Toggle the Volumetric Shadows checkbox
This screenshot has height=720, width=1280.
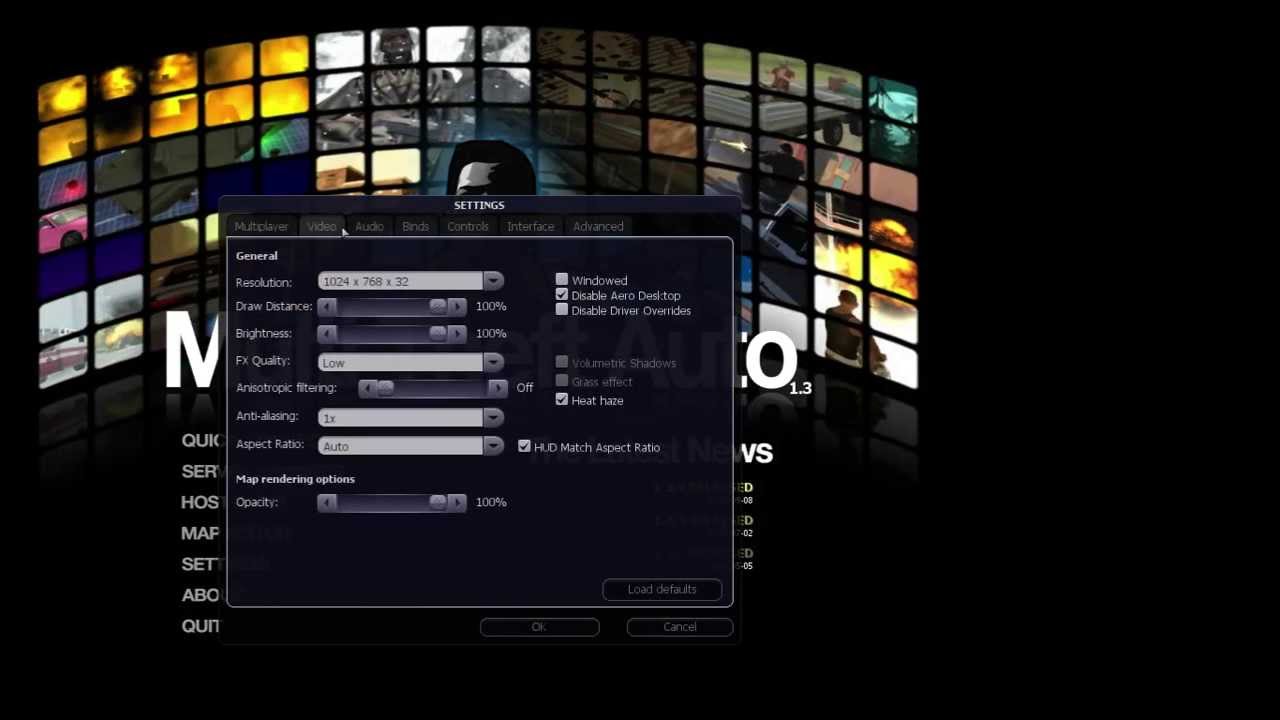click(562, 362)
